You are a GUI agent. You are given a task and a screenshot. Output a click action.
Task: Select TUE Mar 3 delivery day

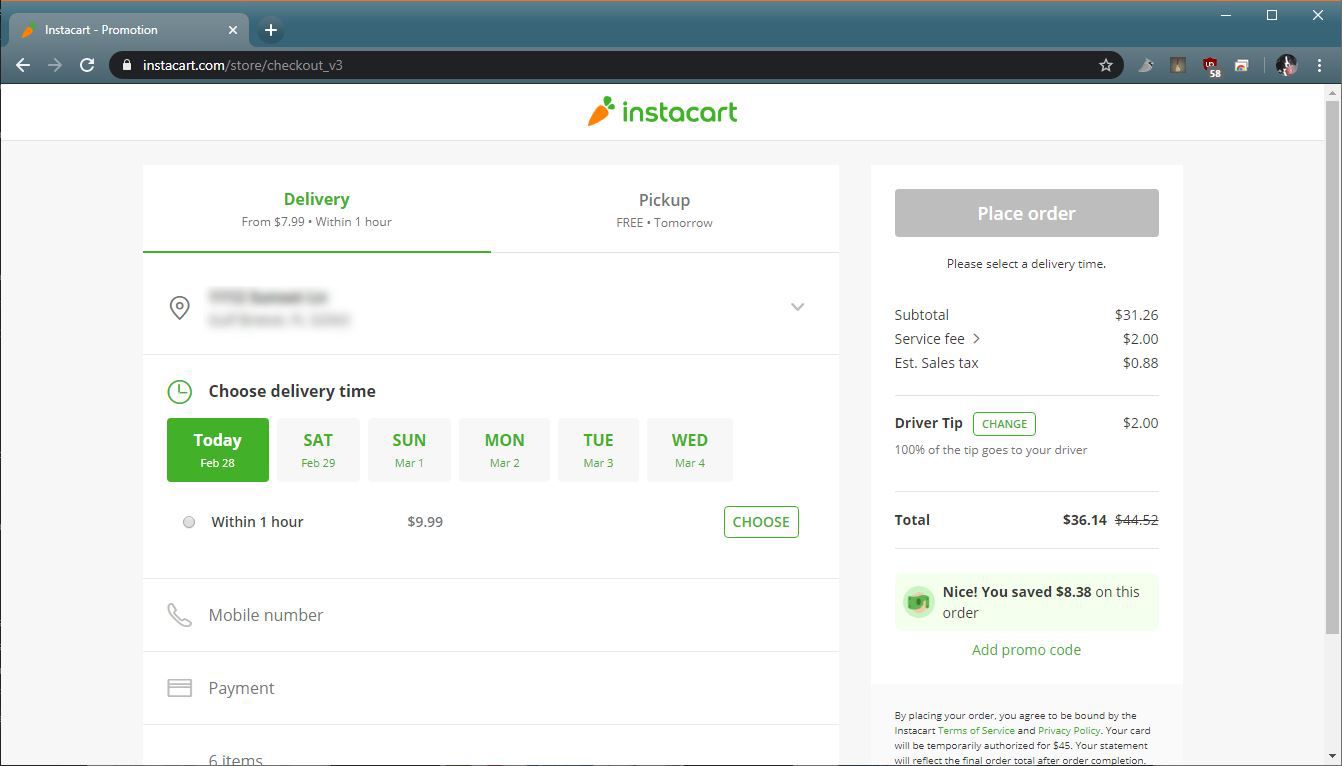tap(598, 450)
